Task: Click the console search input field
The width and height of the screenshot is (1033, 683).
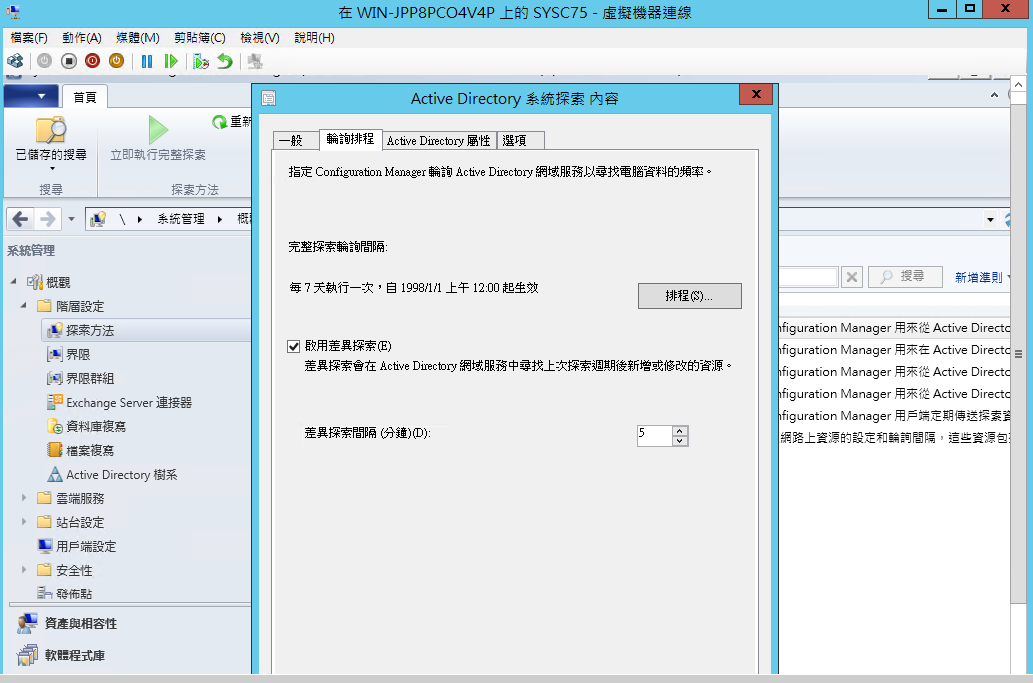Action: coord(808,277)
